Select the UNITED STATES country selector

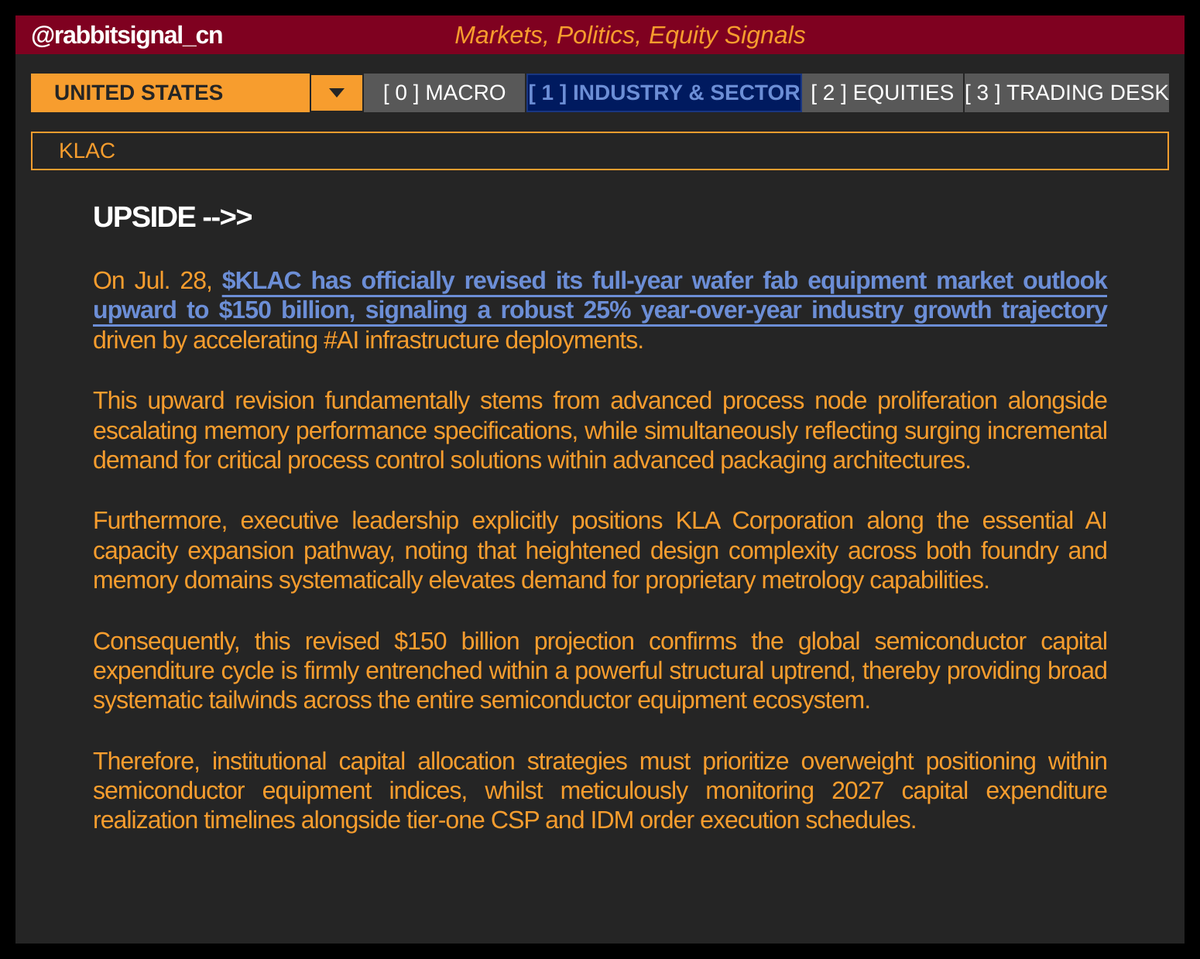click(170, 93)
